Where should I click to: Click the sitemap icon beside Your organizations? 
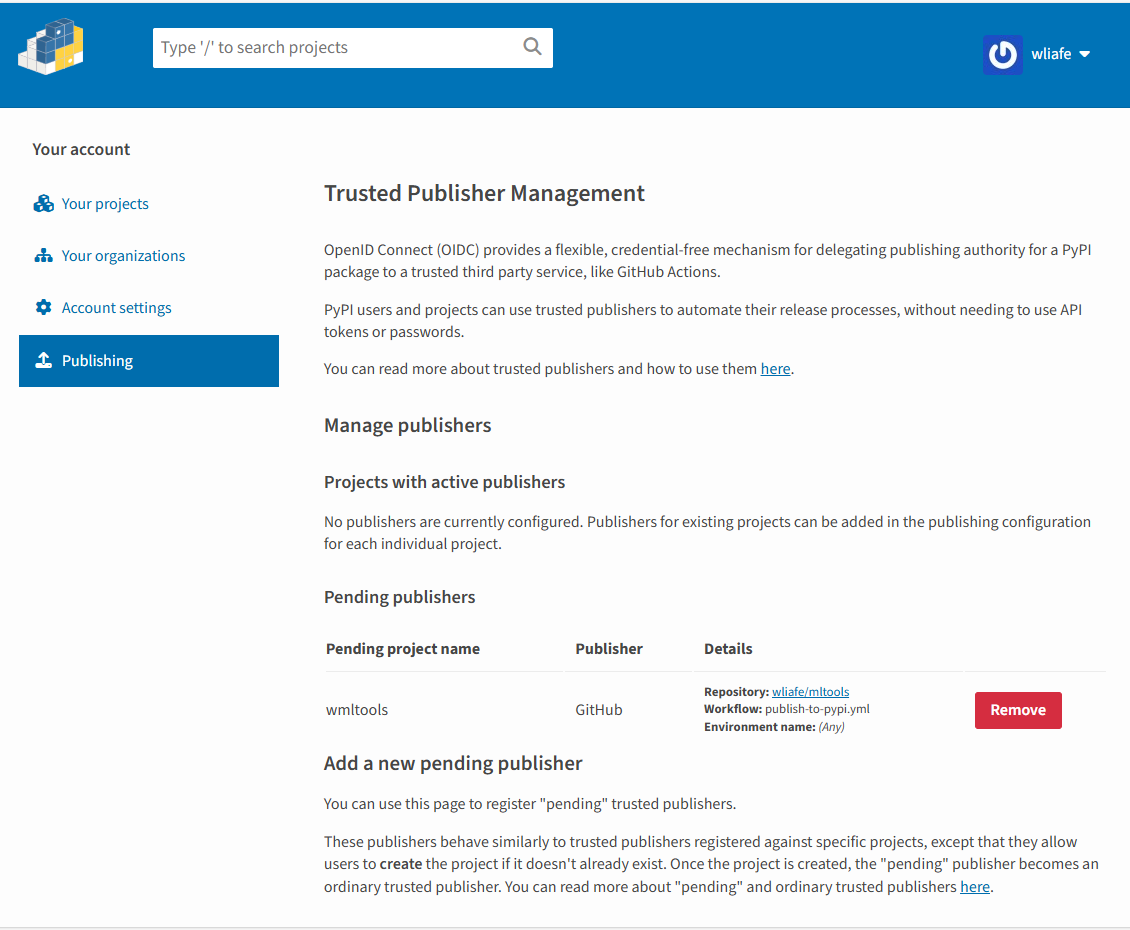[43, 256]
